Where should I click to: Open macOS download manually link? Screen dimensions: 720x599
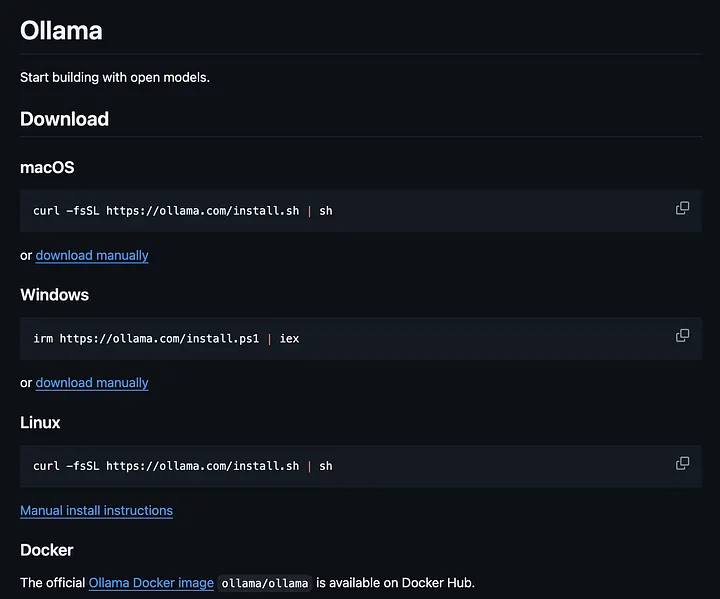click(x=92, y=255)
